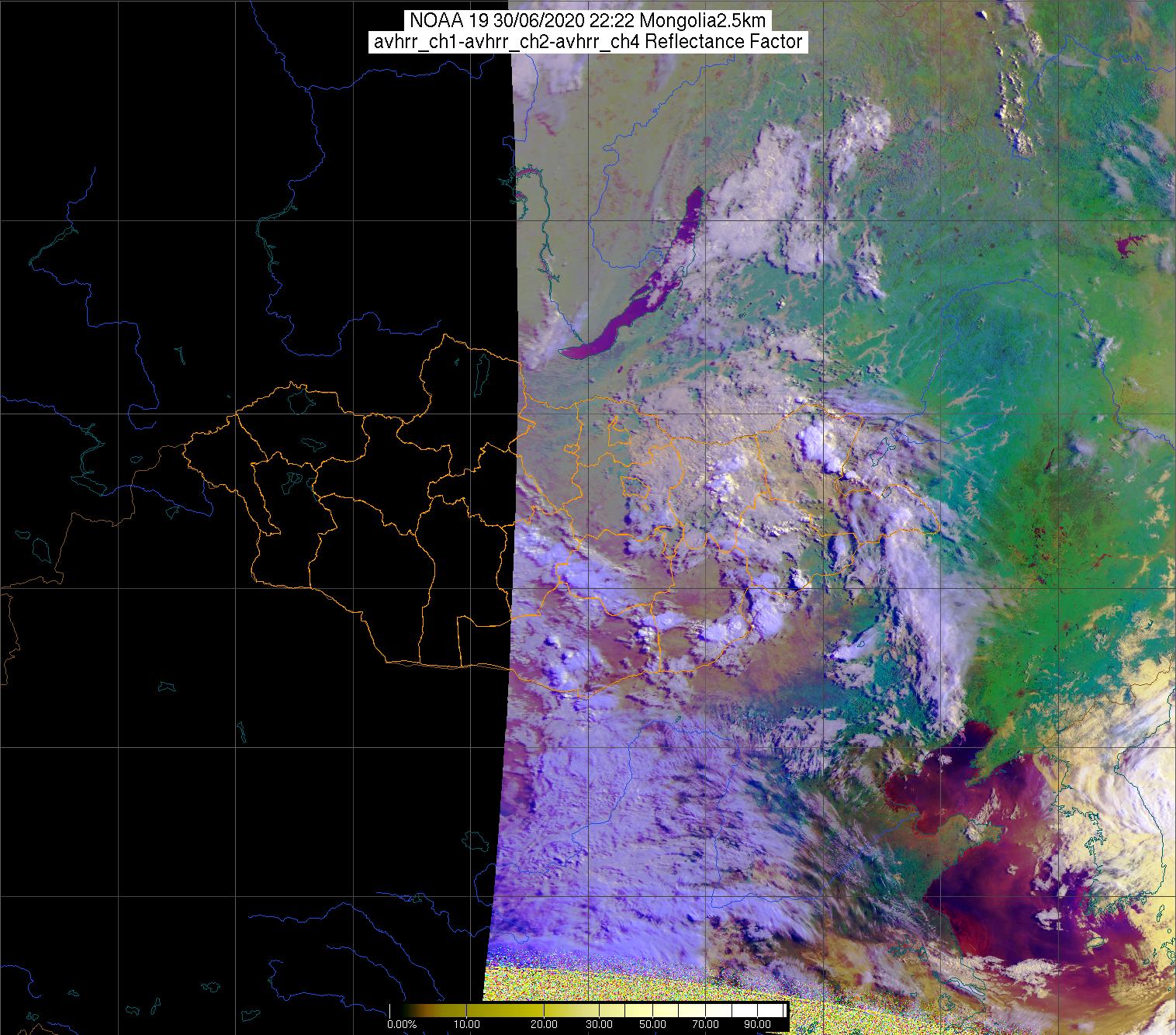This screenshot has height=1035, width=1176.
Task: Click the '90.00' scale label
Action: coord(756,1025)
